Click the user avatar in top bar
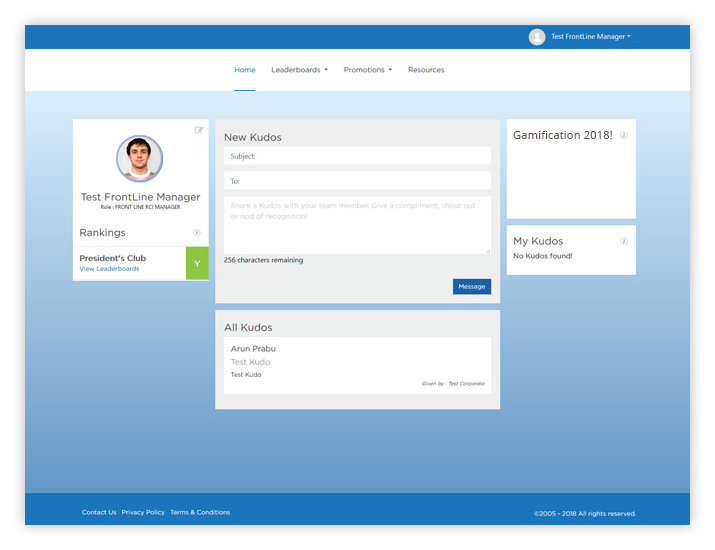This screenshot has width=715, height=550. tap(537, 37)
